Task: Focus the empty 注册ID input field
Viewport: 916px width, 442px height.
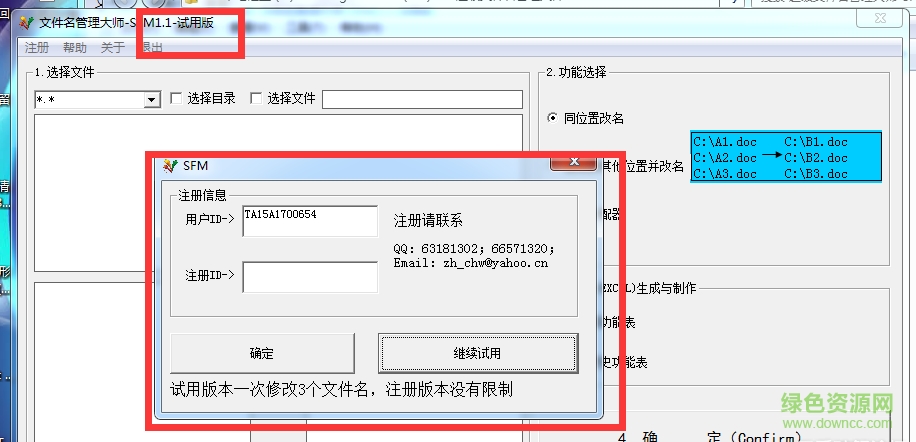Action: pyautogui.click(x=309, y=276)
